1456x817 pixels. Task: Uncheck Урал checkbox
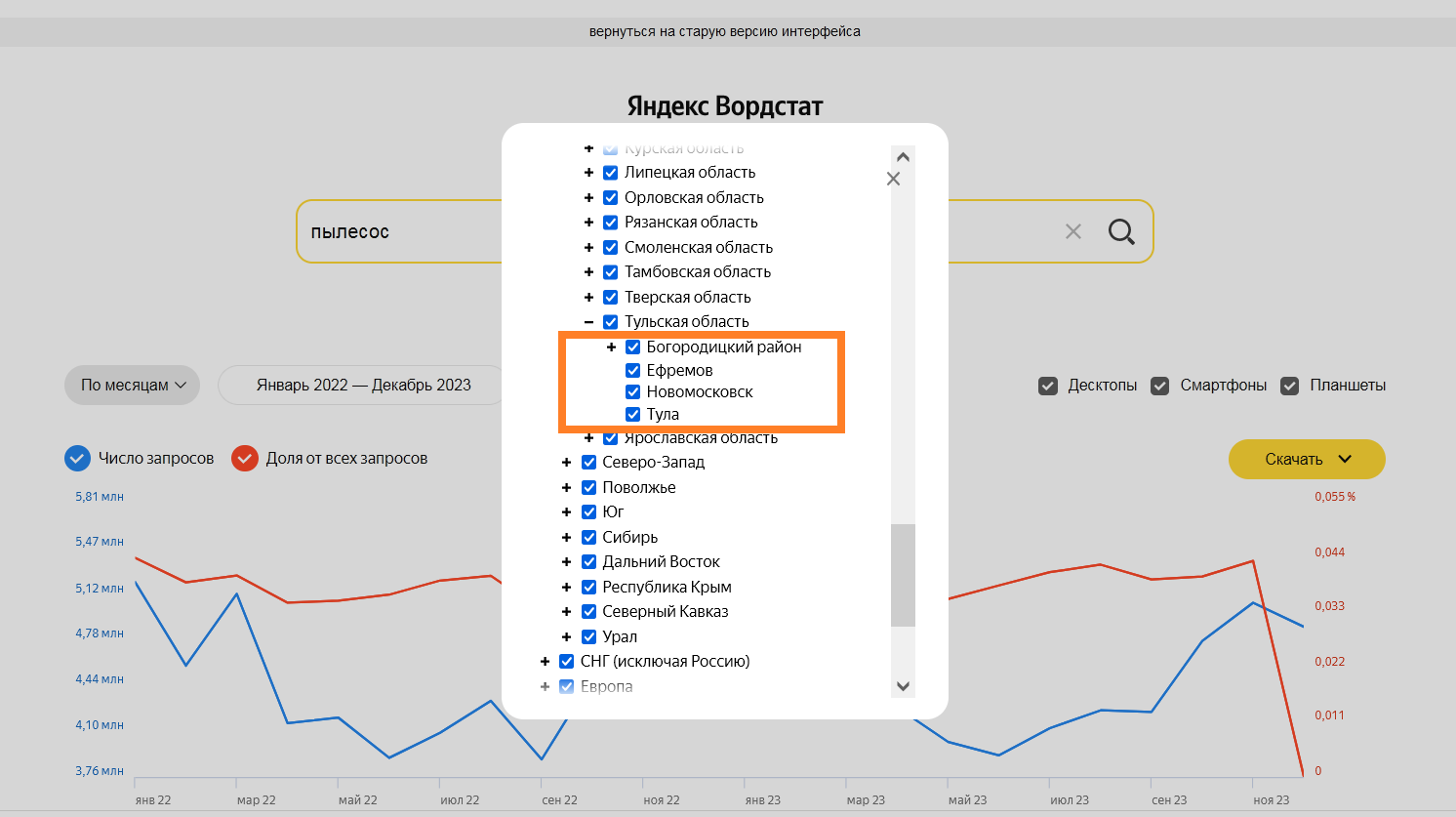click(x=588, y=636)
